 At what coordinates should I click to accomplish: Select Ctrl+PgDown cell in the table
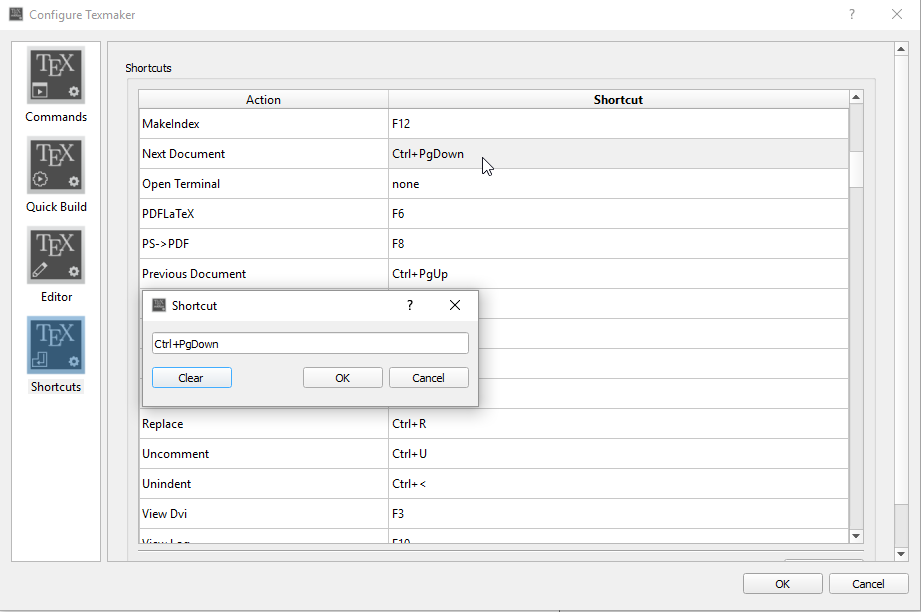[618, 154]
